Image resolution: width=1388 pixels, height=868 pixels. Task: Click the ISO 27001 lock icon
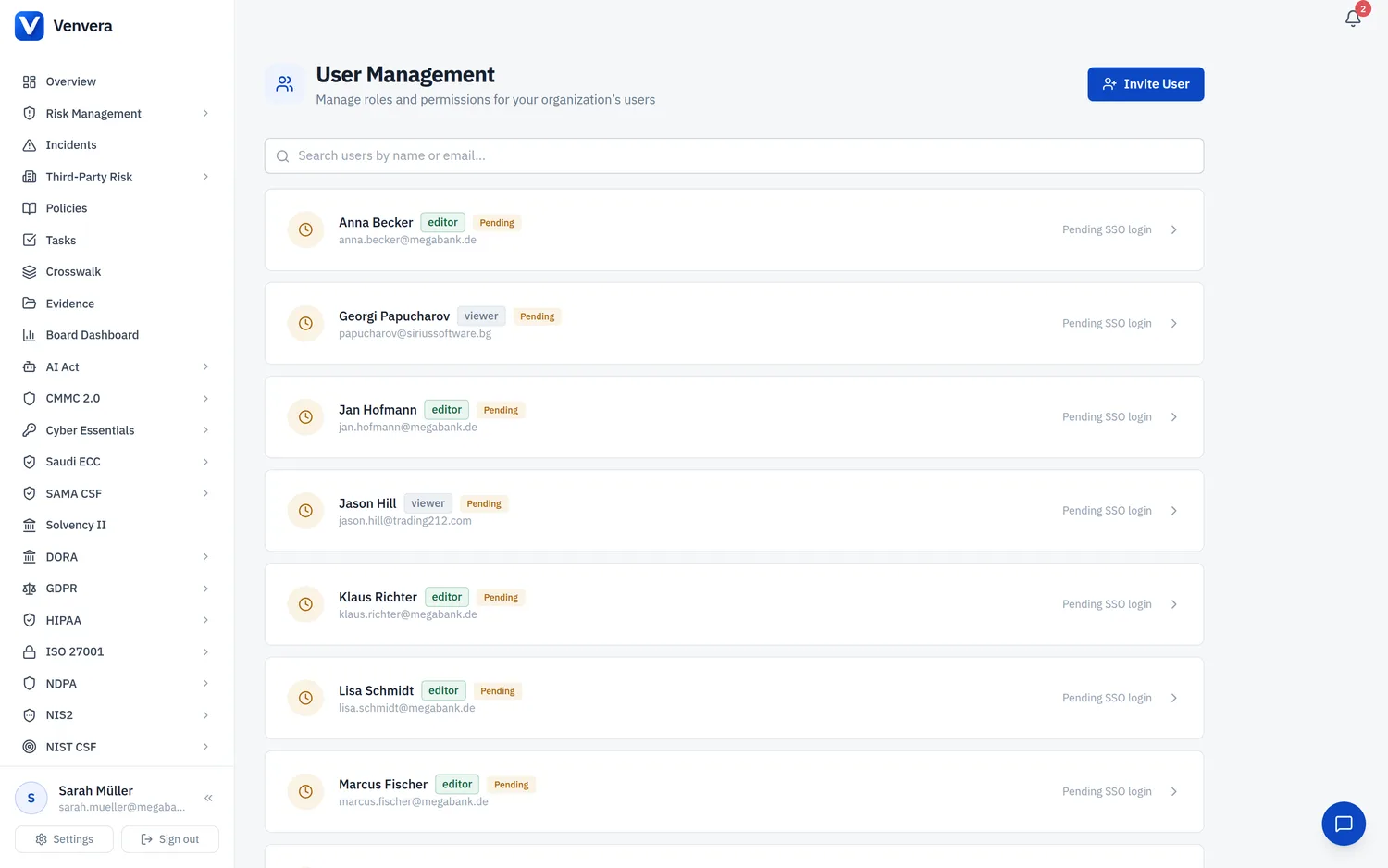pyautogui.click(x=30, y=651)
